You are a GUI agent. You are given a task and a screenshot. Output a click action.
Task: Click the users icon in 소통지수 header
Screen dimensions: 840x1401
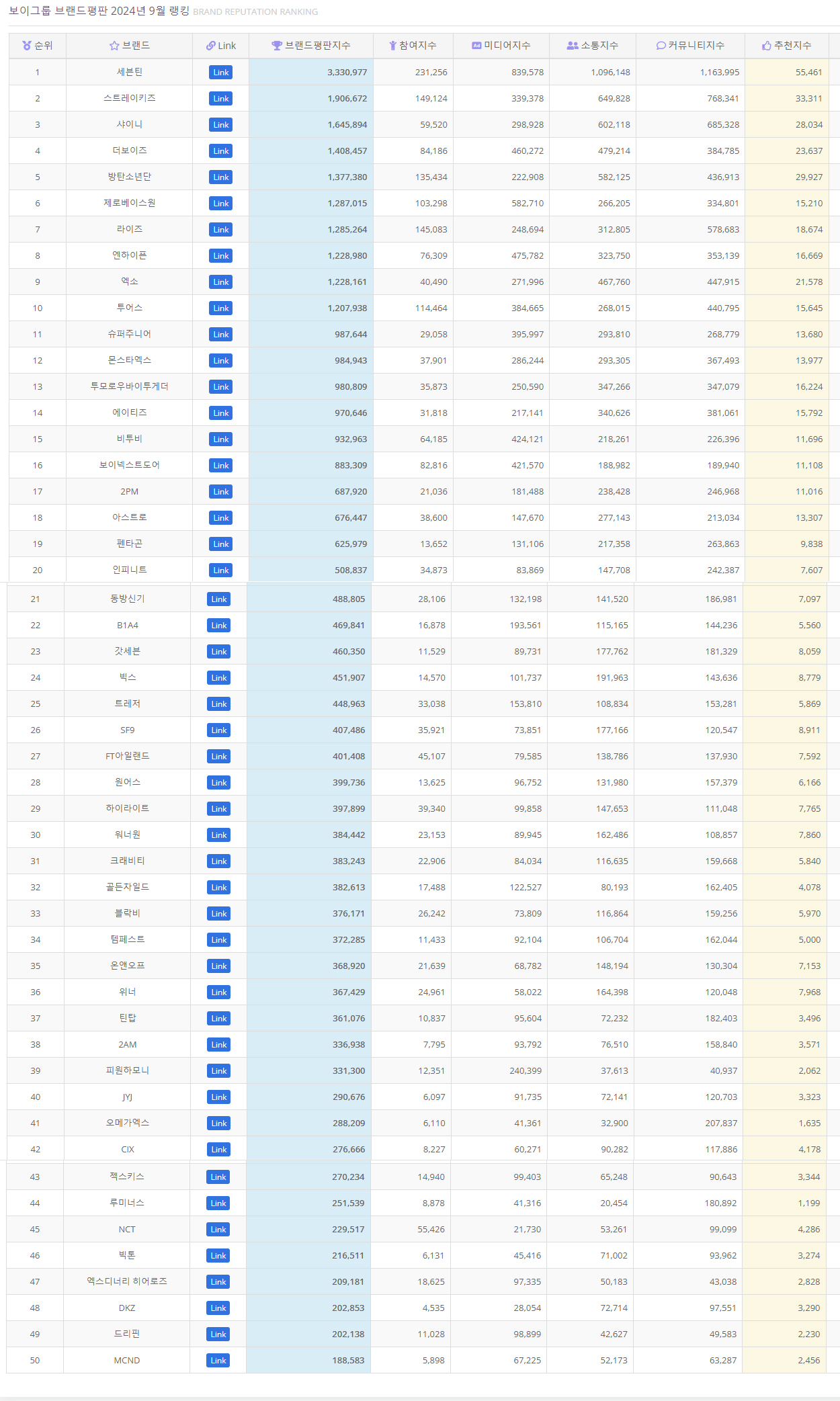coord(573,46)
